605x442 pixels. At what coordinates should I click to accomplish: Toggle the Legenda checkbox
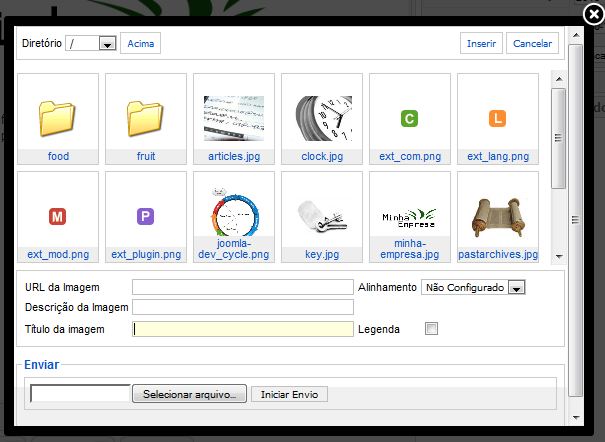coord(431,329)
